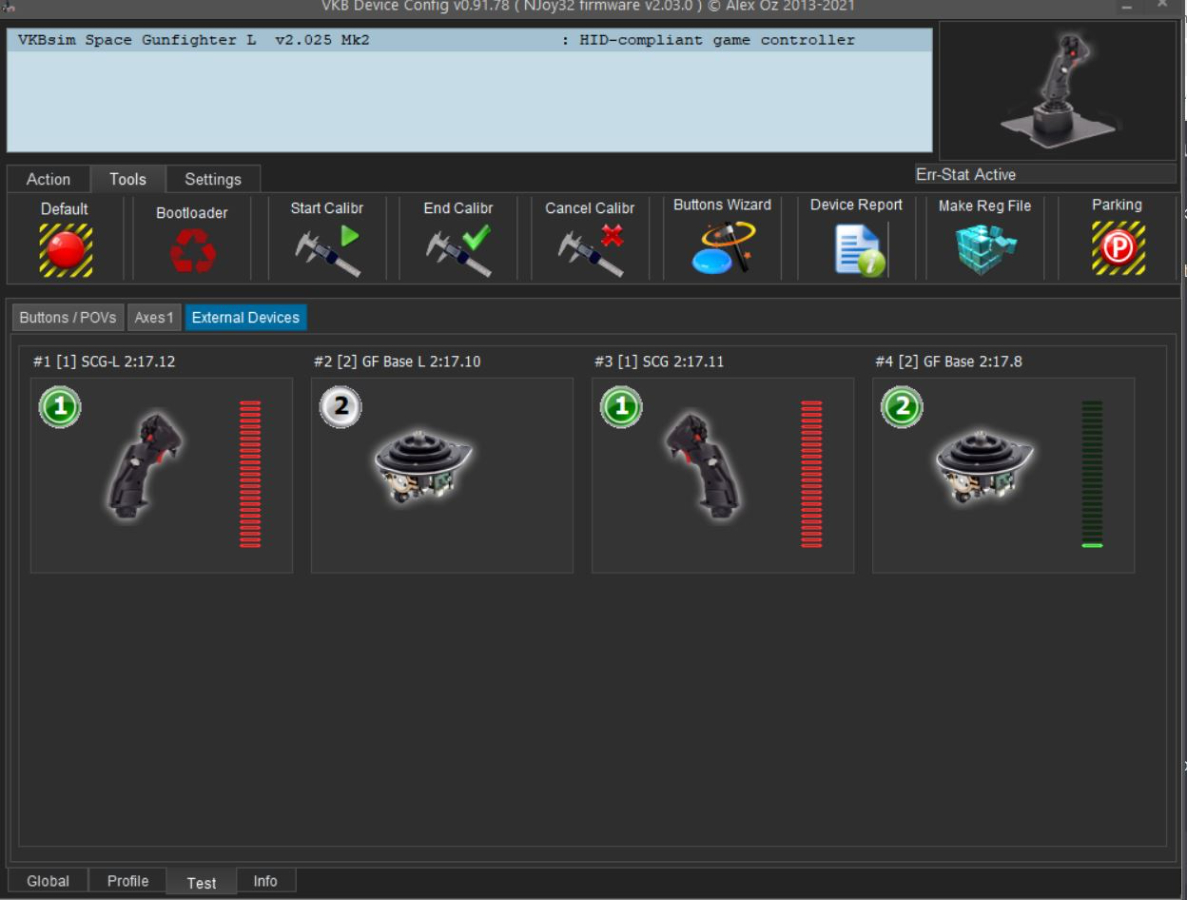
Task: Open the Settings tab
Action: point(213,179)
